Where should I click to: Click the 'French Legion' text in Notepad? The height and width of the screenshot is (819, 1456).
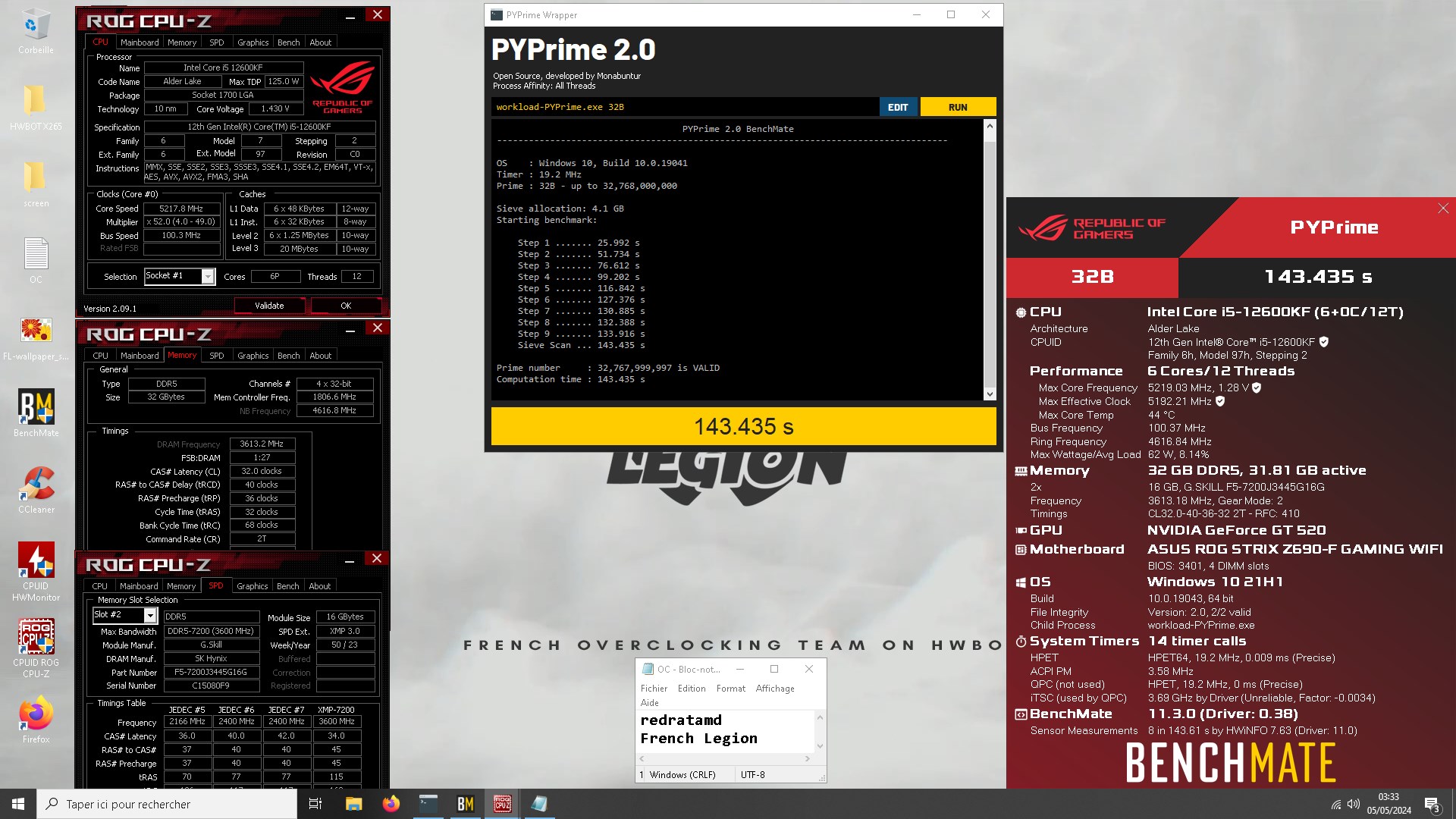(x=699, y=739)
